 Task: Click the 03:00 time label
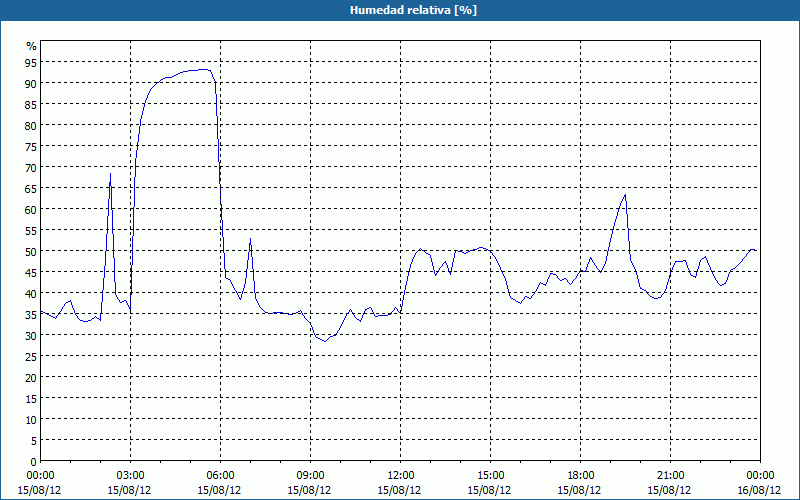130,476
